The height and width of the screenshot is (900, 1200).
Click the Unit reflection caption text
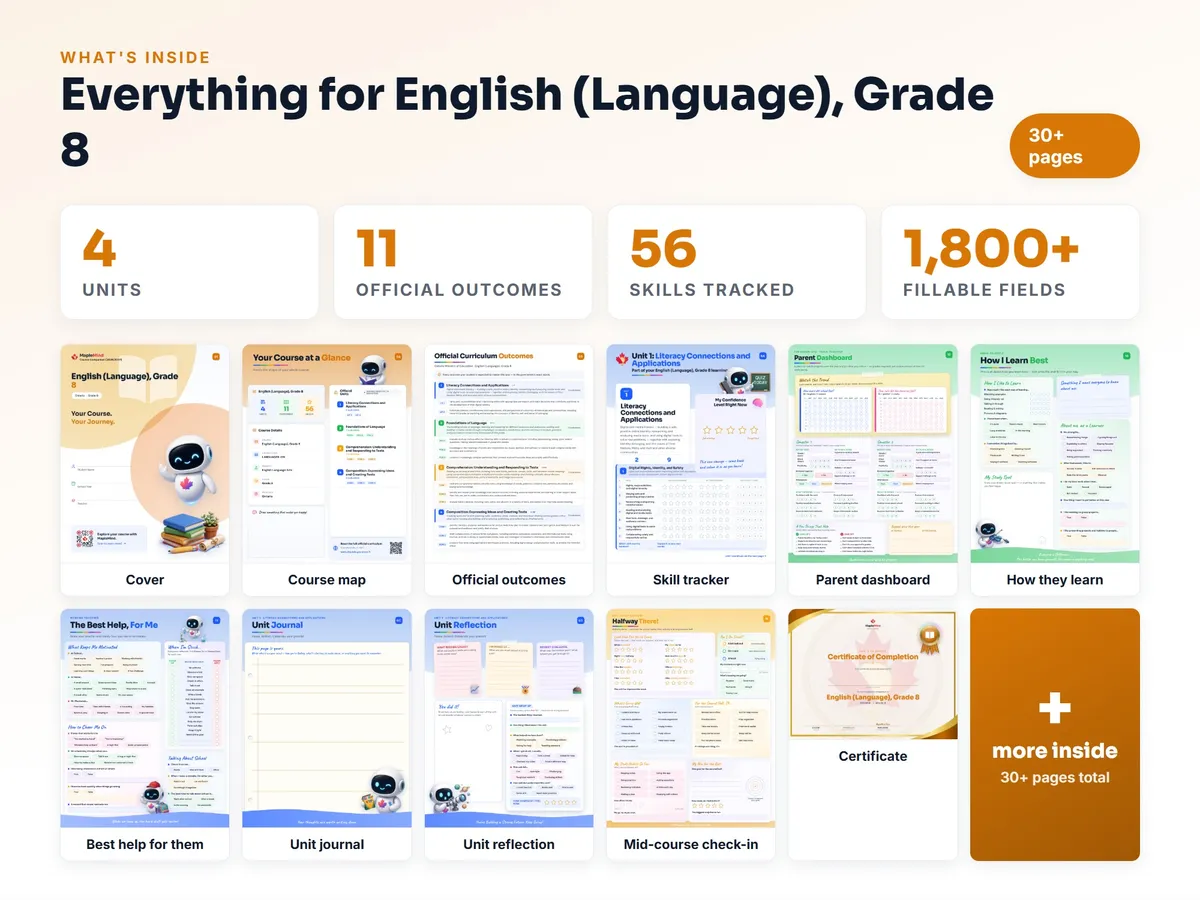[509, 844]
